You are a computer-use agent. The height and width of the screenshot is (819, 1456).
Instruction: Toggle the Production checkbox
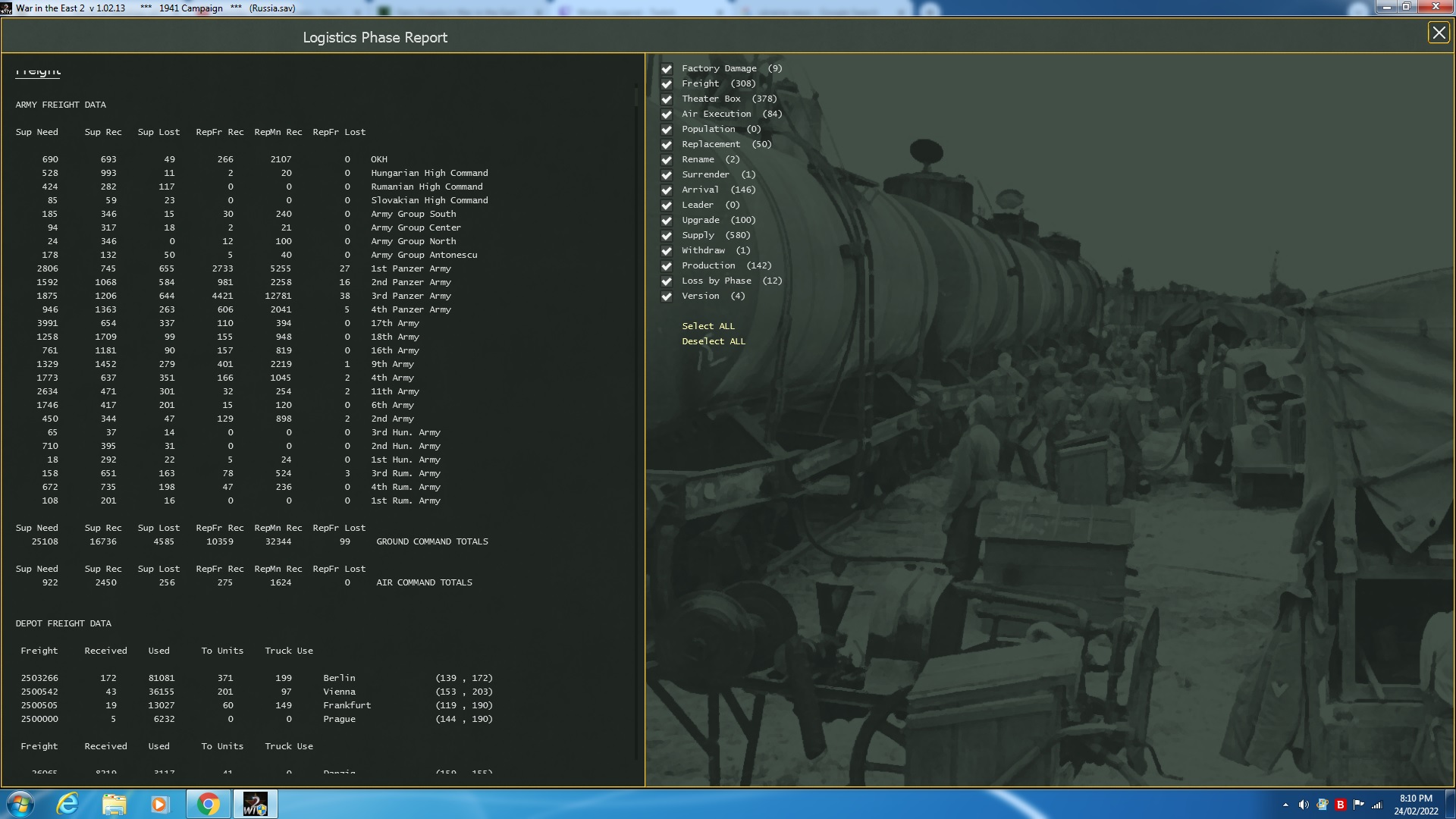[667, 266]
